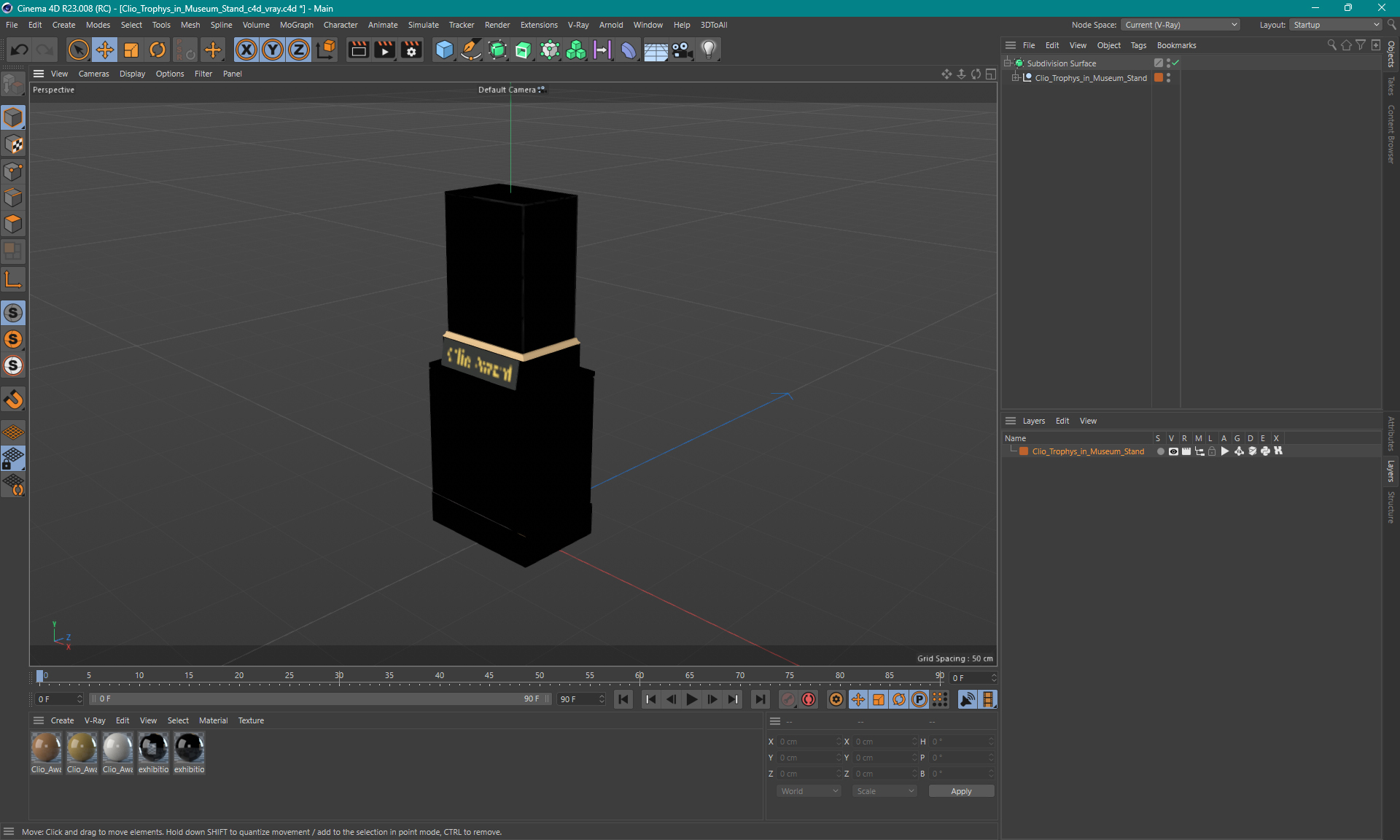1400x840 pixels.
Task: Toggle layer solo dot for Clio_Trophys_in_Museum_Stand
Action: pos(1160,451)
